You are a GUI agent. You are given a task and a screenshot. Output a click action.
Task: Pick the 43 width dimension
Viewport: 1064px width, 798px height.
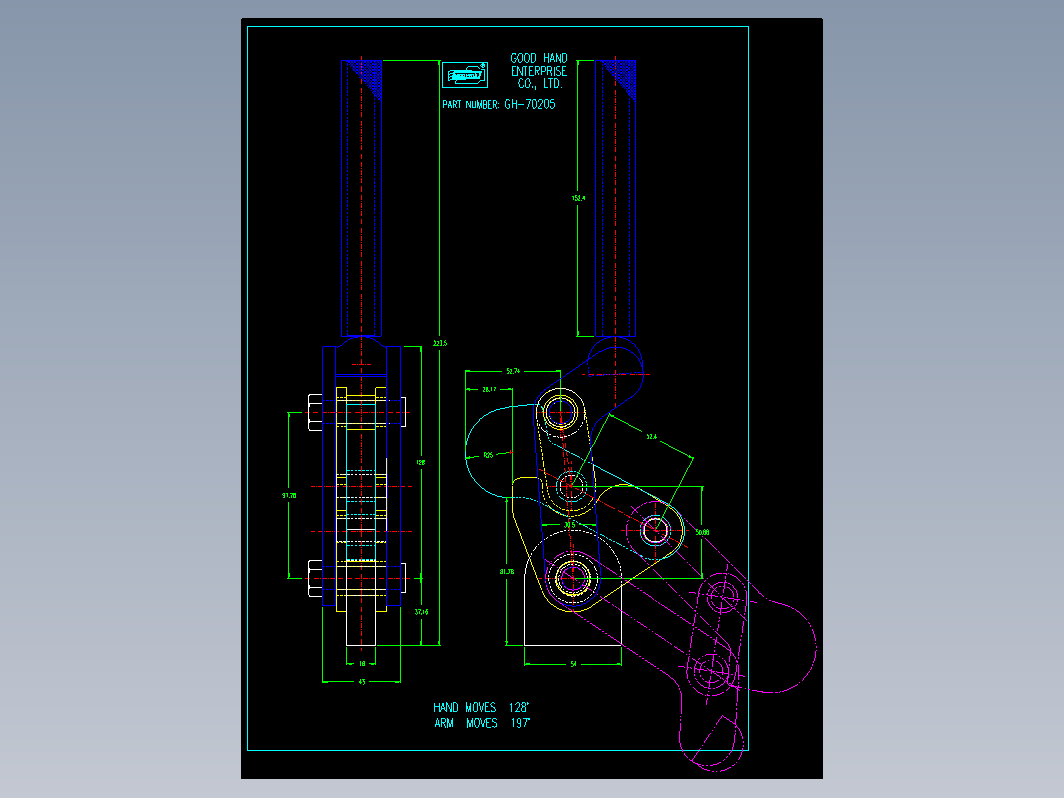(362, 682)
